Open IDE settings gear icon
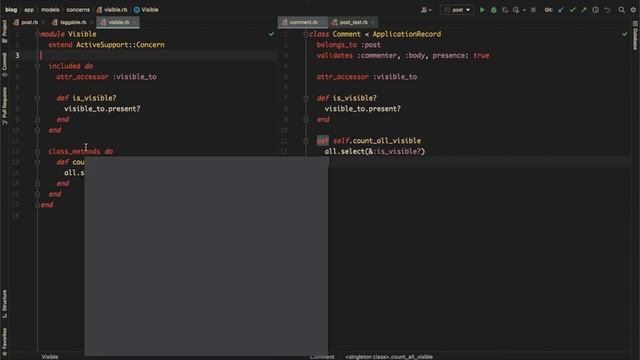Image resolution: width=640 pixels, height=360 pixels. tap(633, 10)
